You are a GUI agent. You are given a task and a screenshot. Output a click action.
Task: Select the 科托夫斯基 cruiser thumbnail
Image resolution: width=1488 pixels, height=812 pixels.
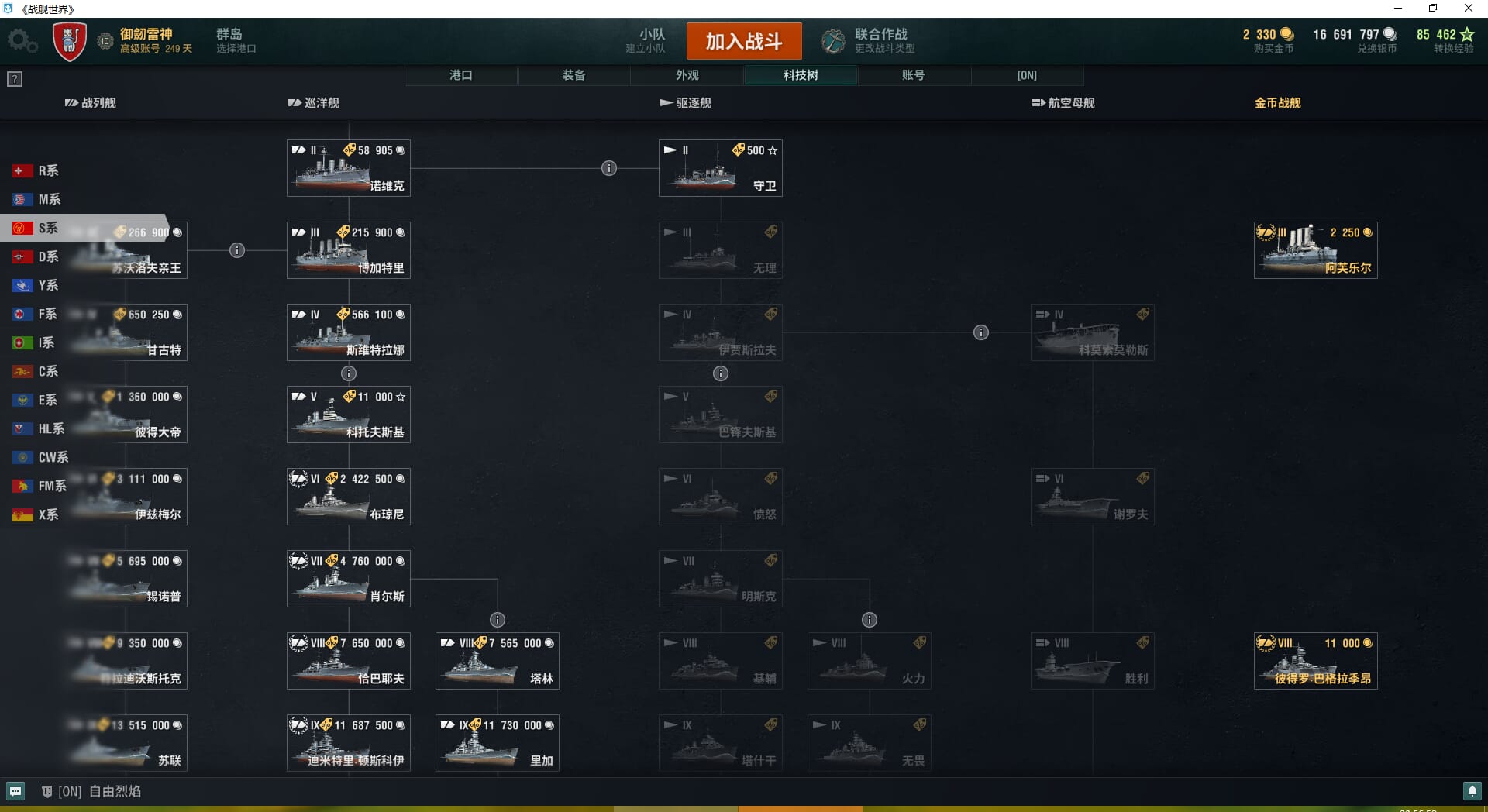coord(349,415)
